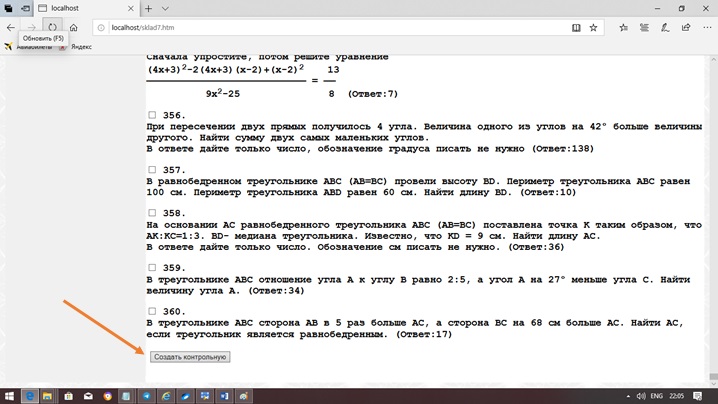Tick the checkbox for problem 360
Image resolution: width=718 pixels, height=404 pixels.
point(151,311)
